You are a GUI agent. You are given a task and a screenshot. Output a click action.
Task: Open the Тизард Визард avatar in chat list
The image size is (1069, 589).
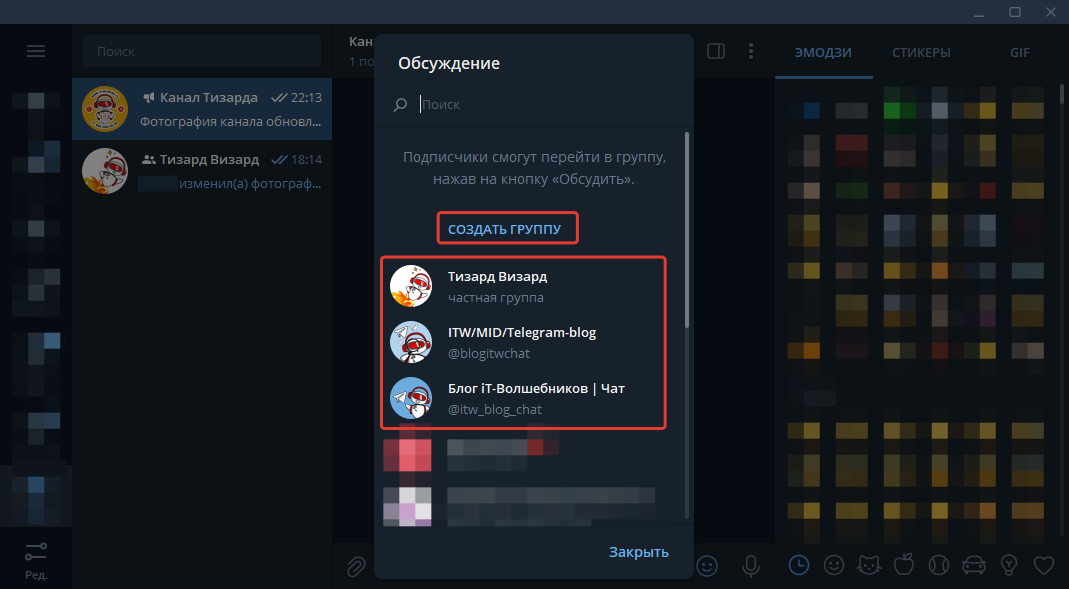pyautogui.click(x=105, y=171)
